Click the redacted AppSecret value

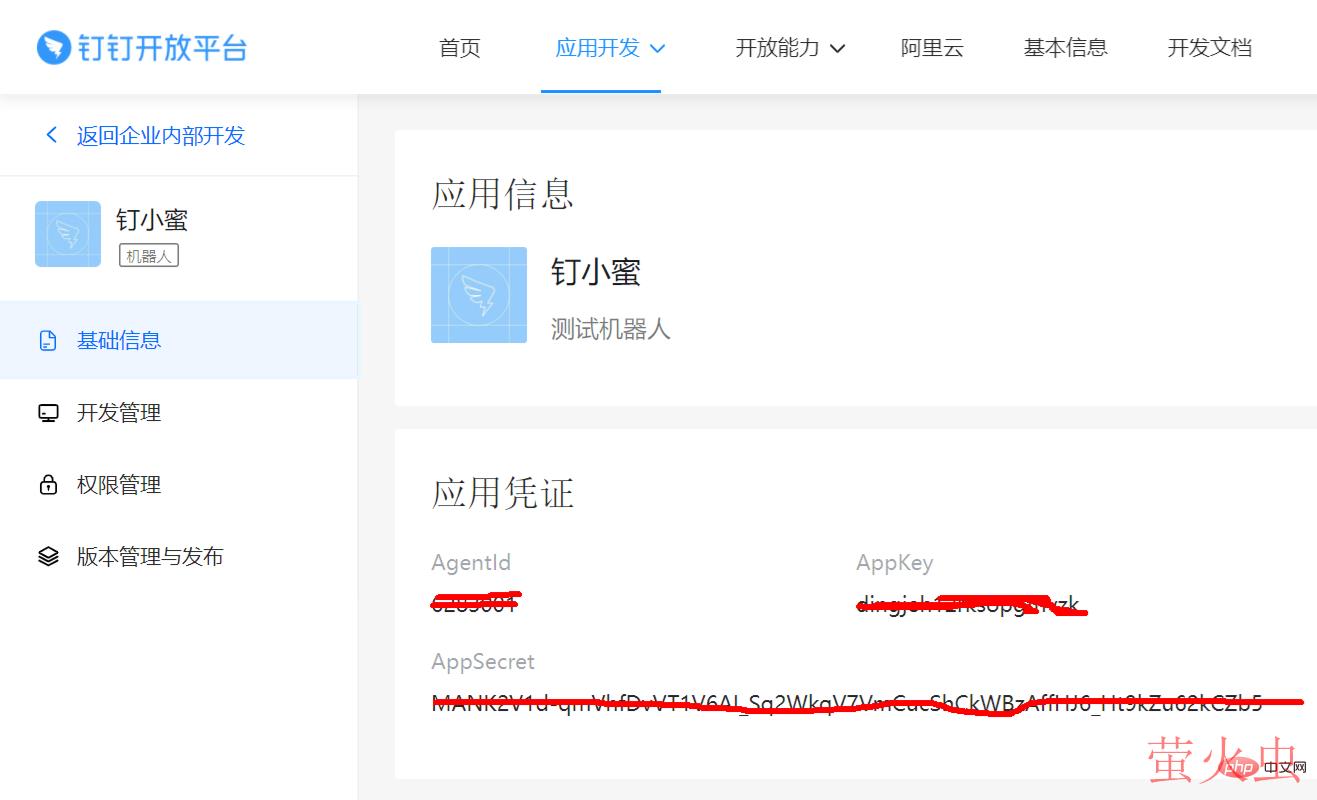tap(867, 703)
